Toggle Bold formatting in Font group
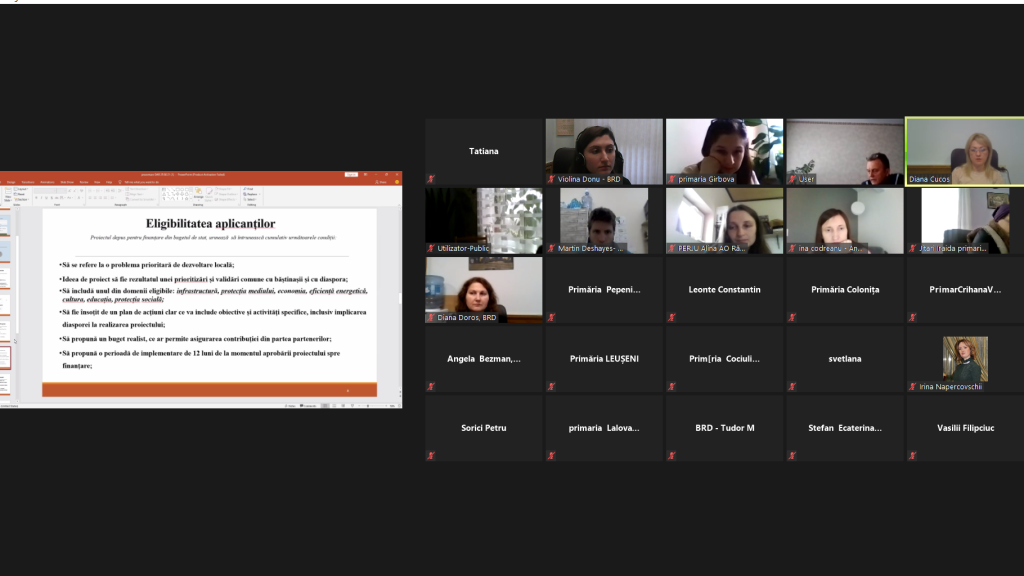Image resolution: width=1024 pixels, height=576 pixels. click(37, 197)
